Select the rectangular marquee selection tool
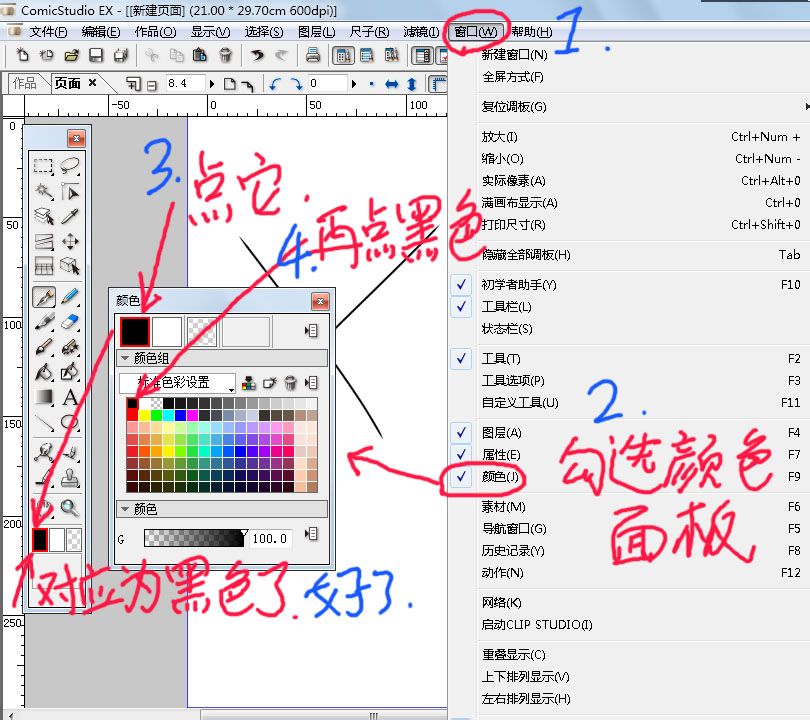Screen dimensions: 810x720 [43, 166]
